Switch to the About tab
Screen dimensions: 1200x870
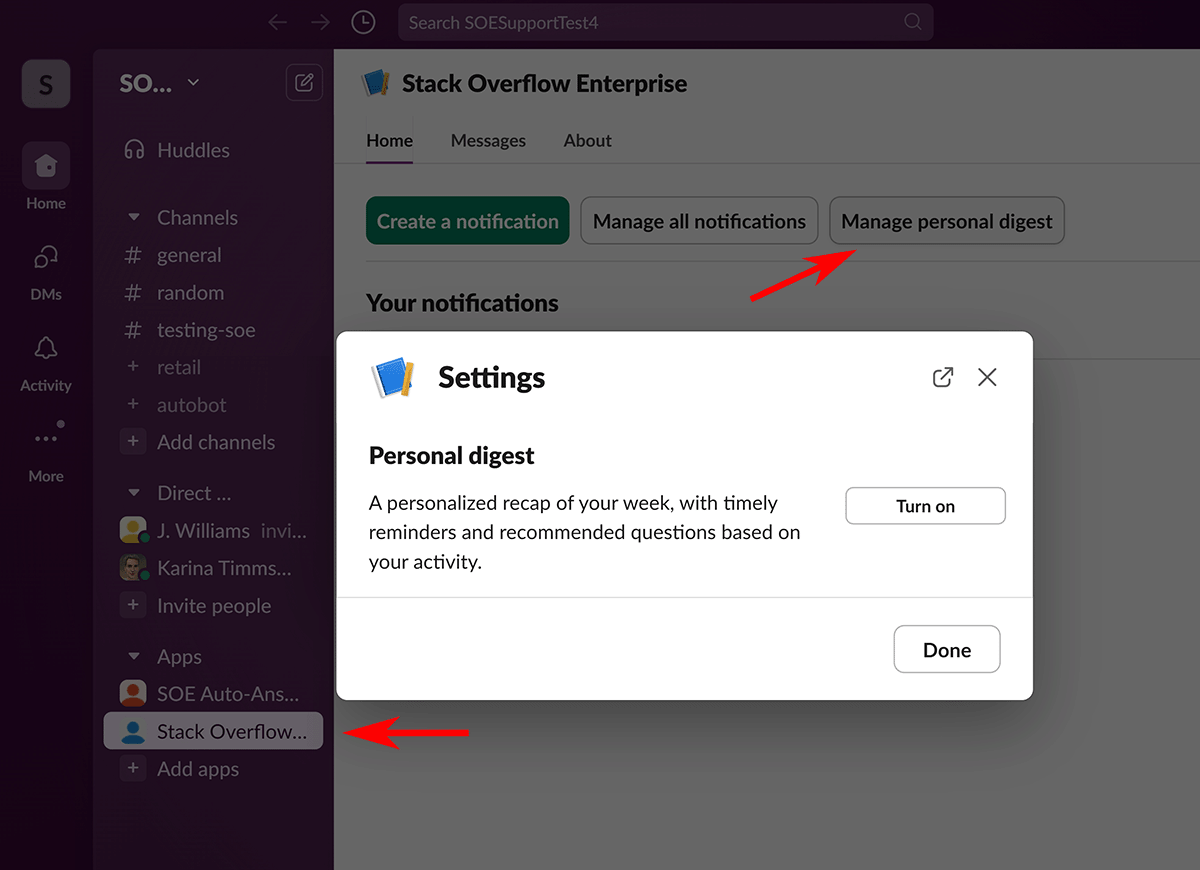[x=587, y=141]
